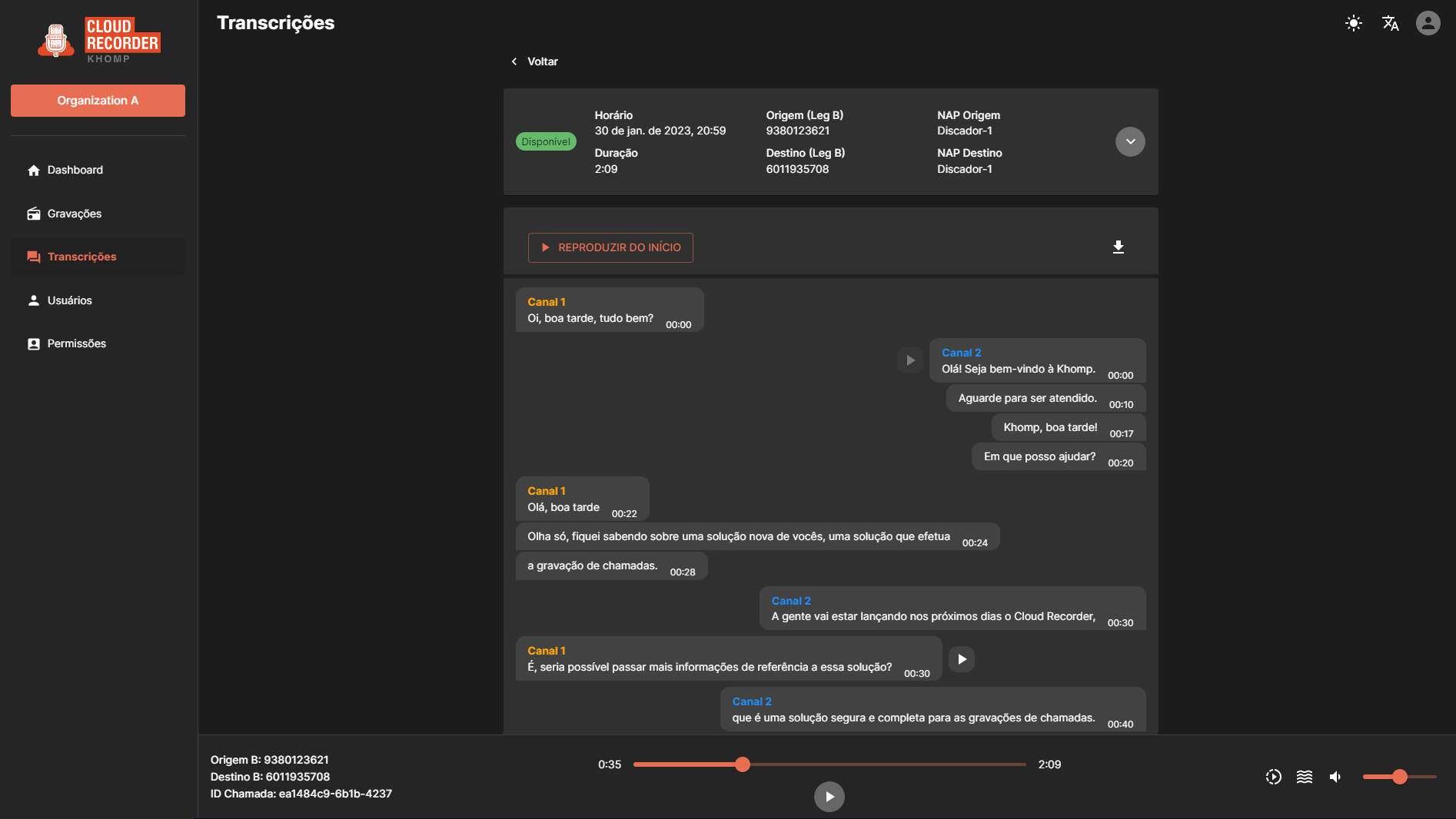Screen dimensions: 1456x819
Task: Open the language translation menu
Action: (1391, 23)
